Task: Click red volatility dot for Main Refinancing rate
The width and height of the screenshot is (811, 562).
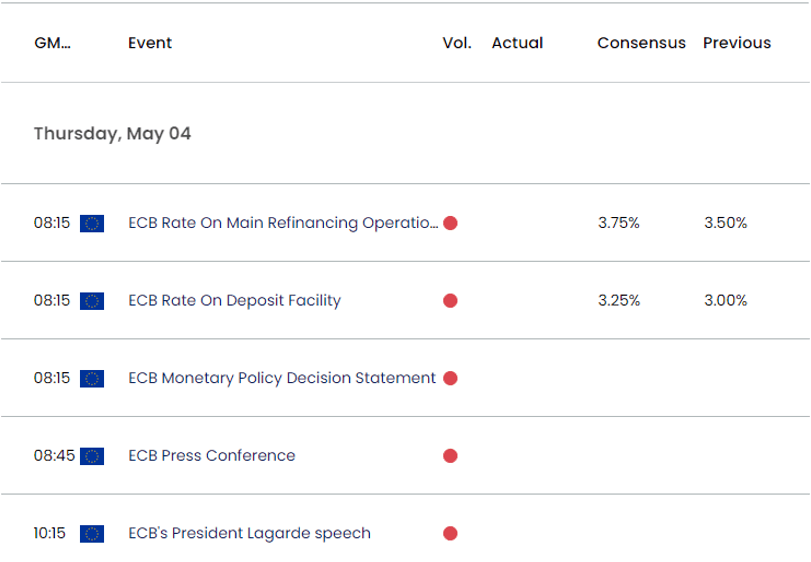Action: point(450,223)
